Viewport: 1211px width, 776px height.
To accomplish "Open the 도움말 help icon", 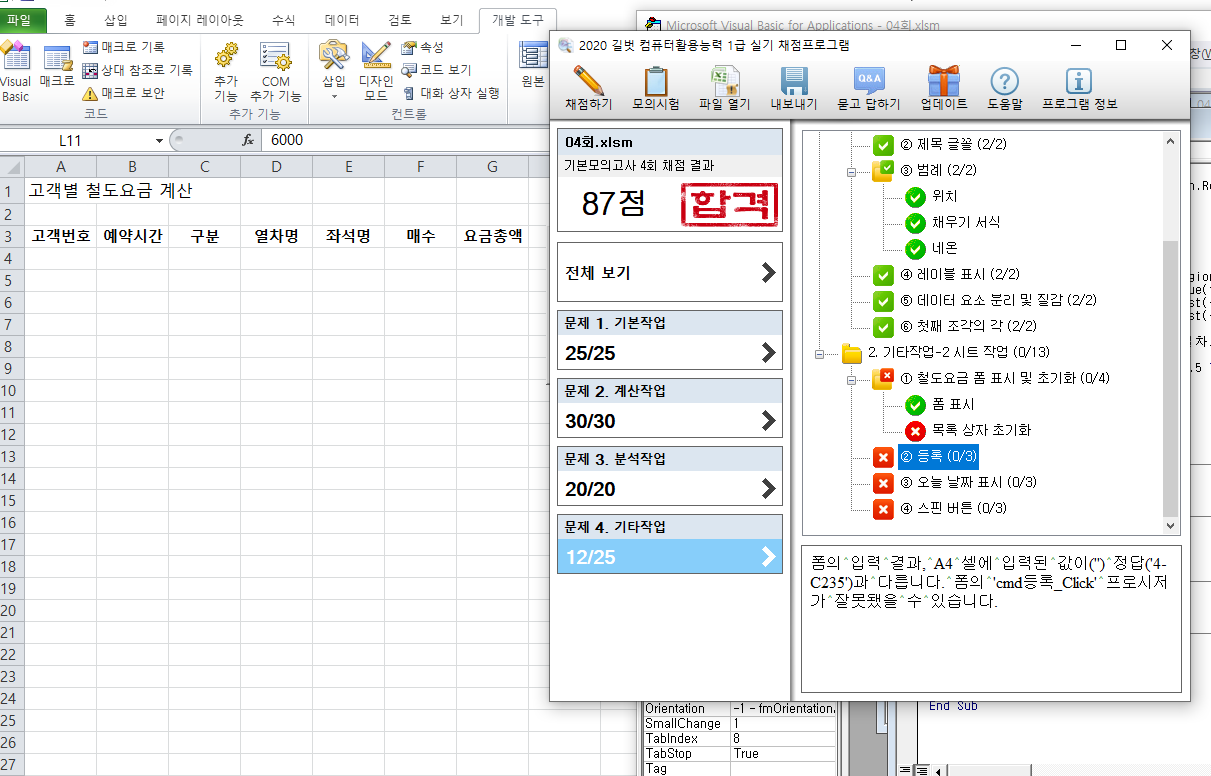I will click(x=1004, y=85).
